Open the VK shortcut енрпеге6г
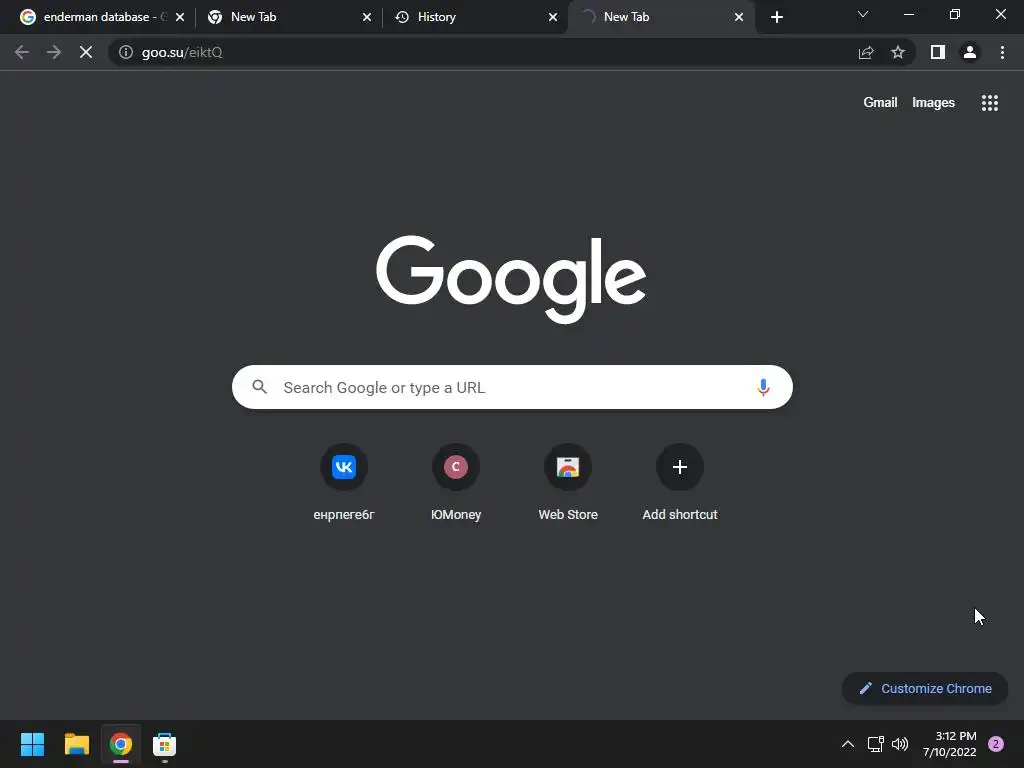Image resolution: width=1024 pixels, height=768 pixels. point(344,482)
